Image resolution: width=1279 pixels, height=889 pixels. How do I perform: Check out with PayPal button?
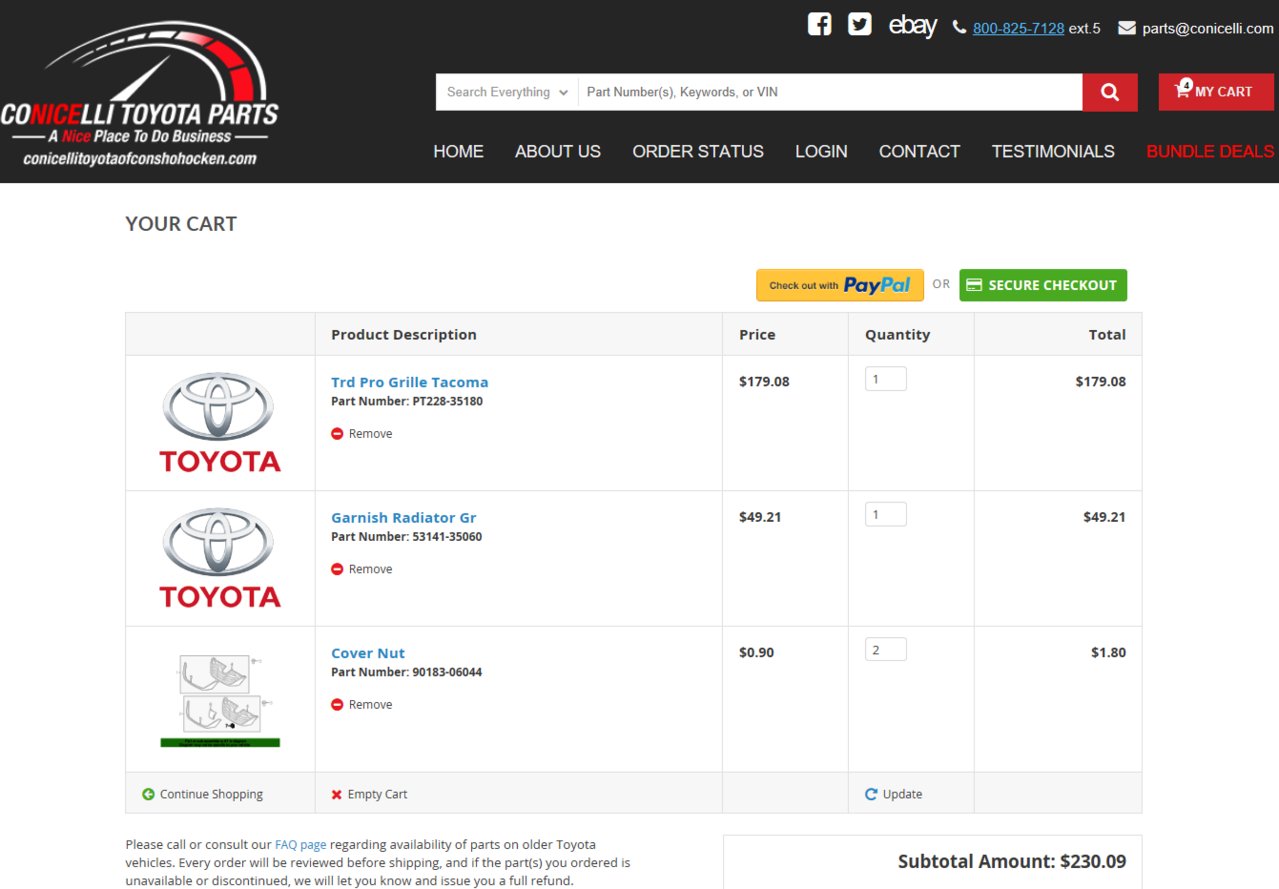pyautogui.click(x=840, y=285)
